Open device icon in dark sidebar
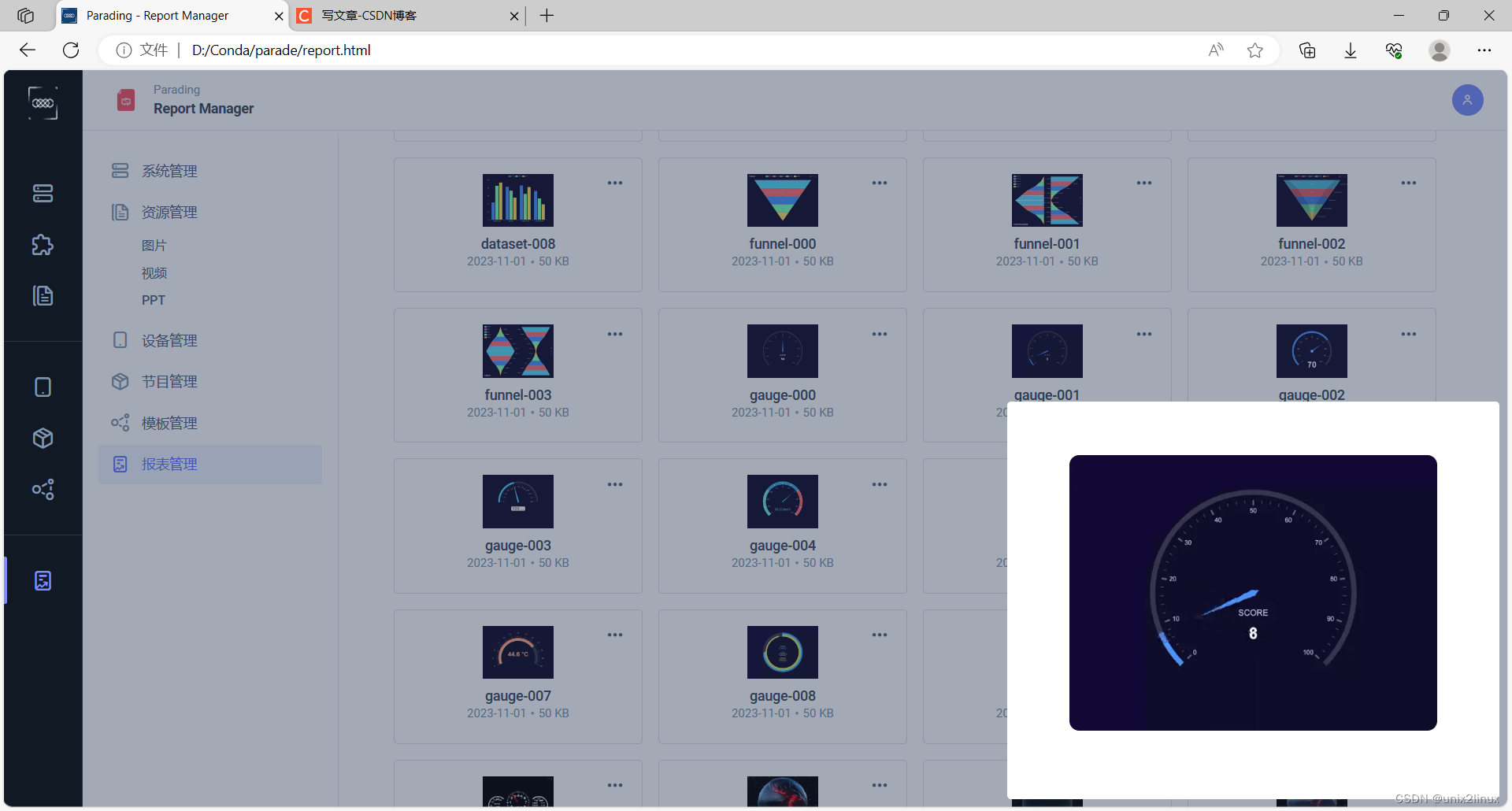1512x811 pixels. [x=43, y=387]
